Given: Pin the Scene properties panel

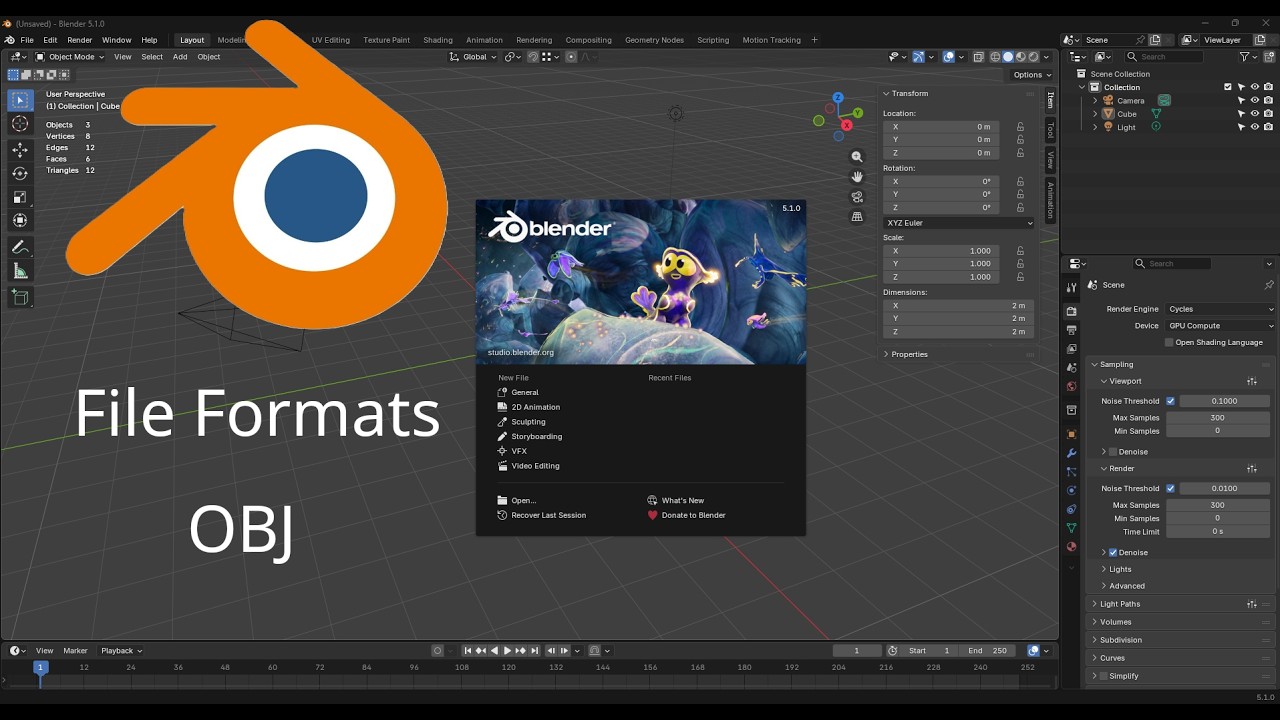Looking at the screenshot, I should pyautogui.click(x=1269, y=285).
